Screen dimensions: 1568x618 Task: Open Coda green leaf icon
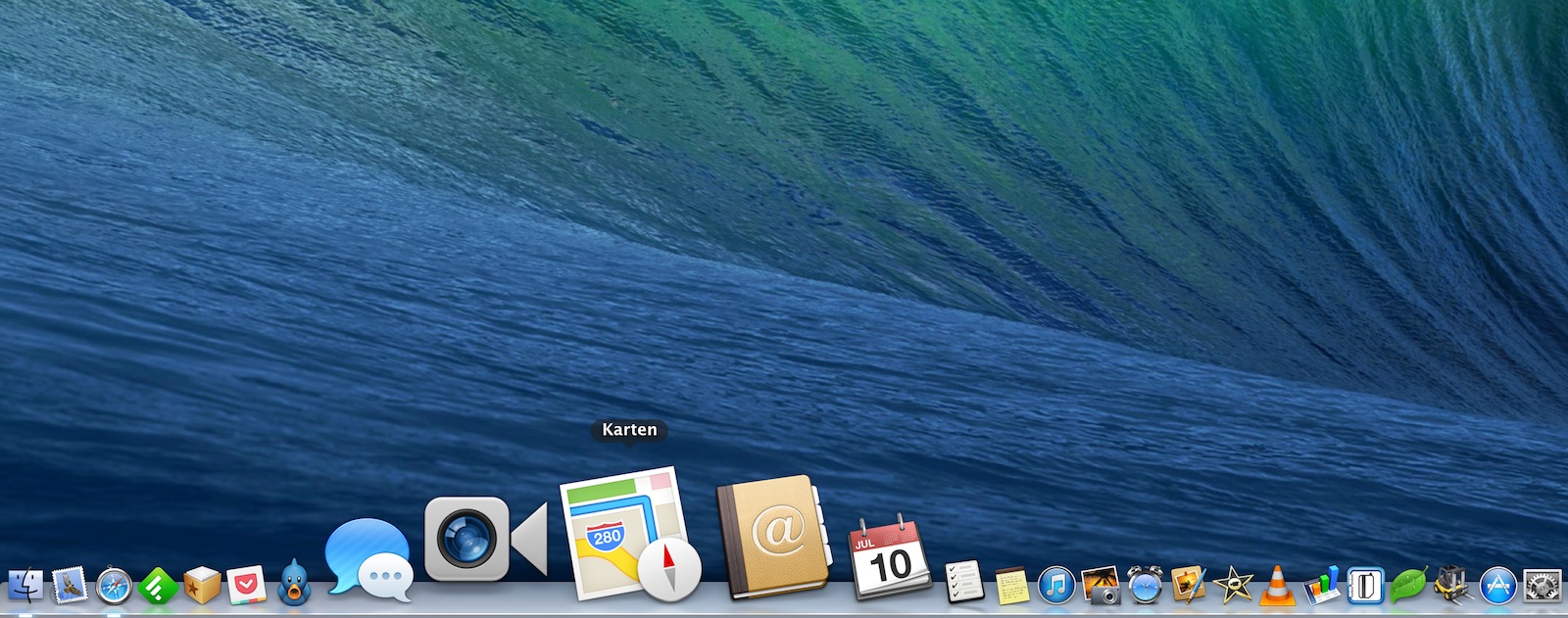click(x=1409, y=586)
